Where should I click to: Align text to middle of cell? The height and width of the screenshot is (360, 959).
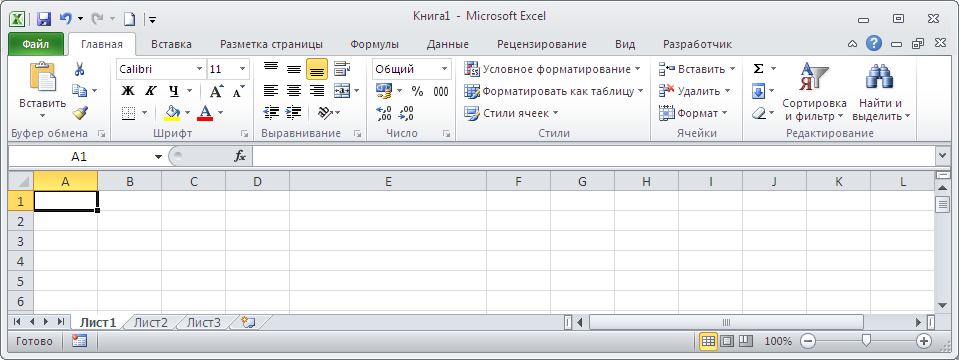294,68
